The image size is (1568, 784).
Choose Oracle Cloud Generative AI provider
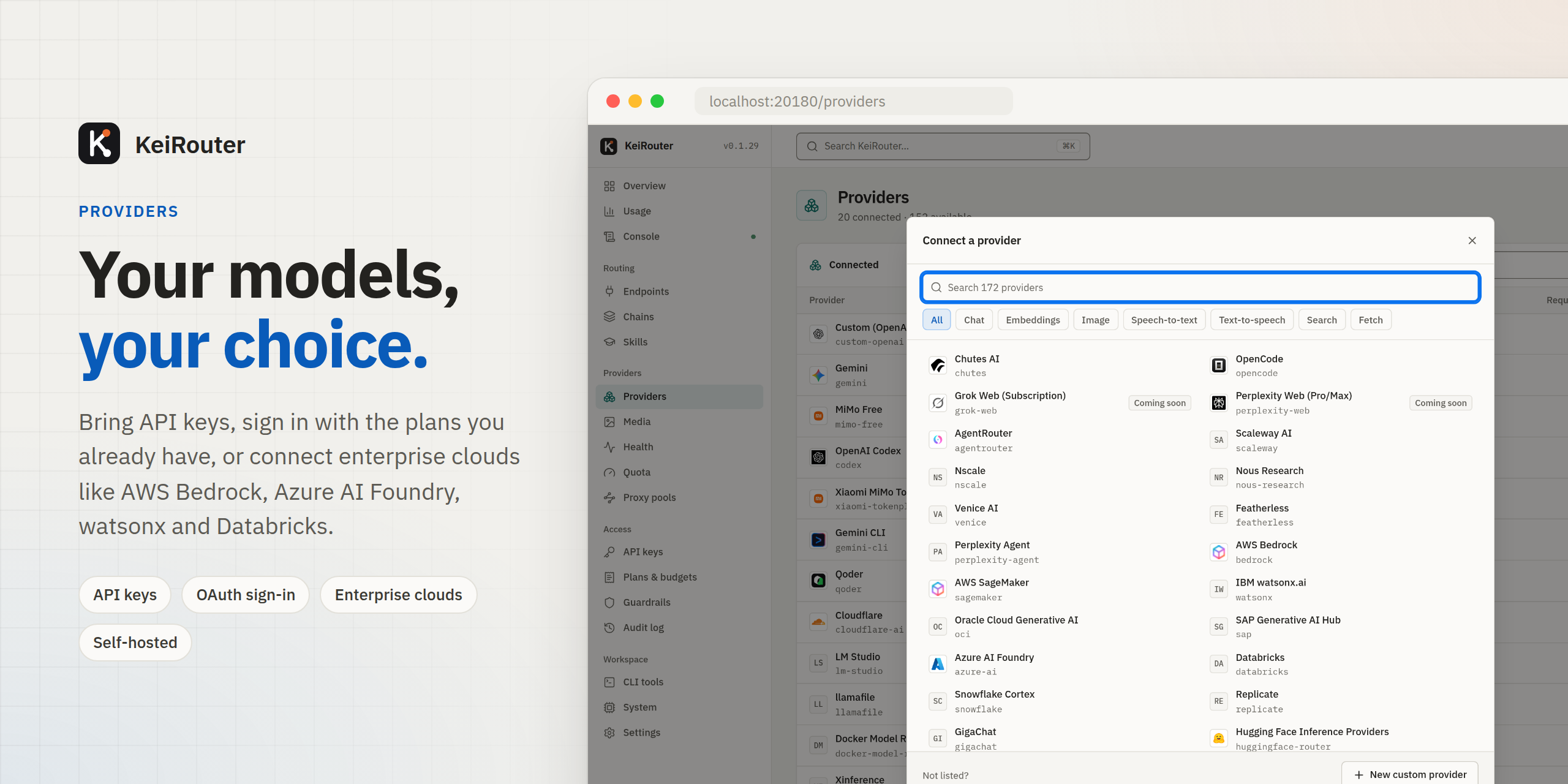click(1060, 627)
